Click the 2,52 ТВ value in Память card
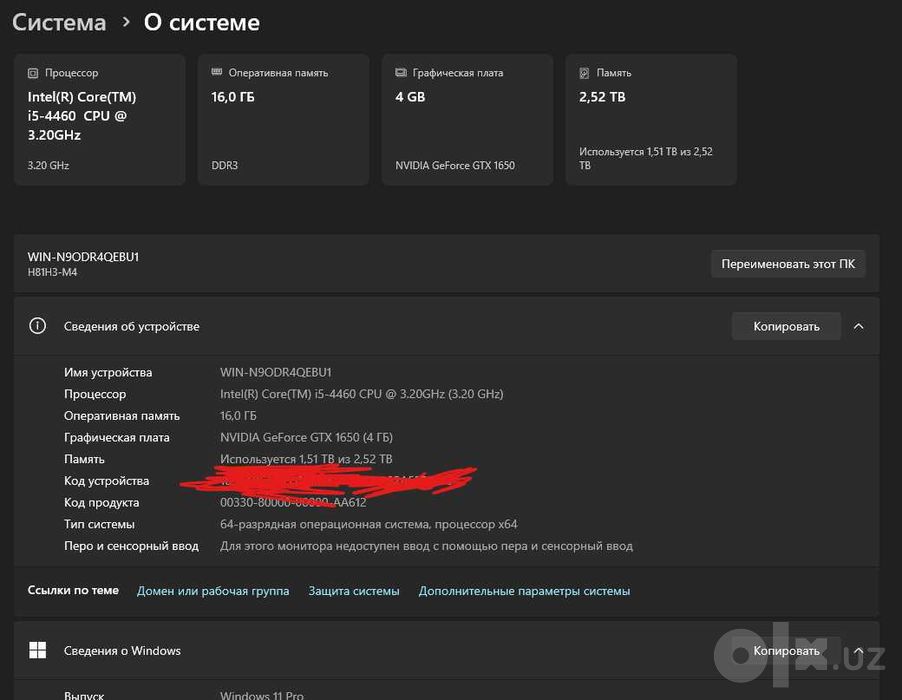The height and width of the screenshot is (700, 902). 602,97
